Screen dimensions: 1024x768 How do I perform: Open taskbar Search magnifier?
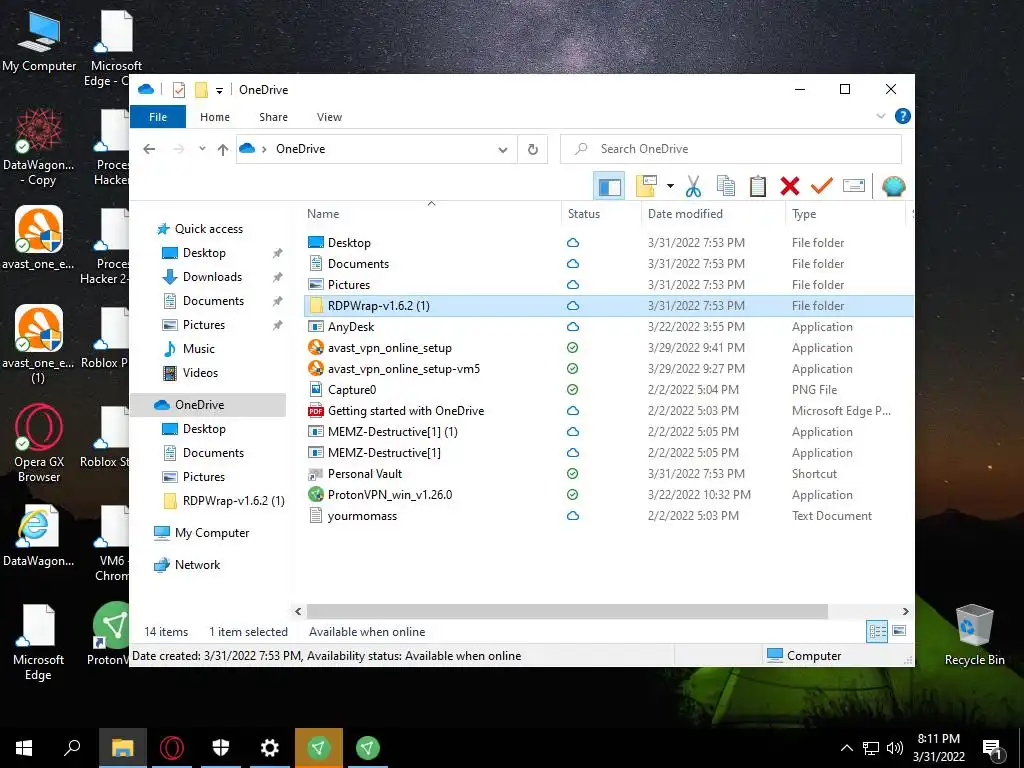pyautogui.click(x=72, y=748)
